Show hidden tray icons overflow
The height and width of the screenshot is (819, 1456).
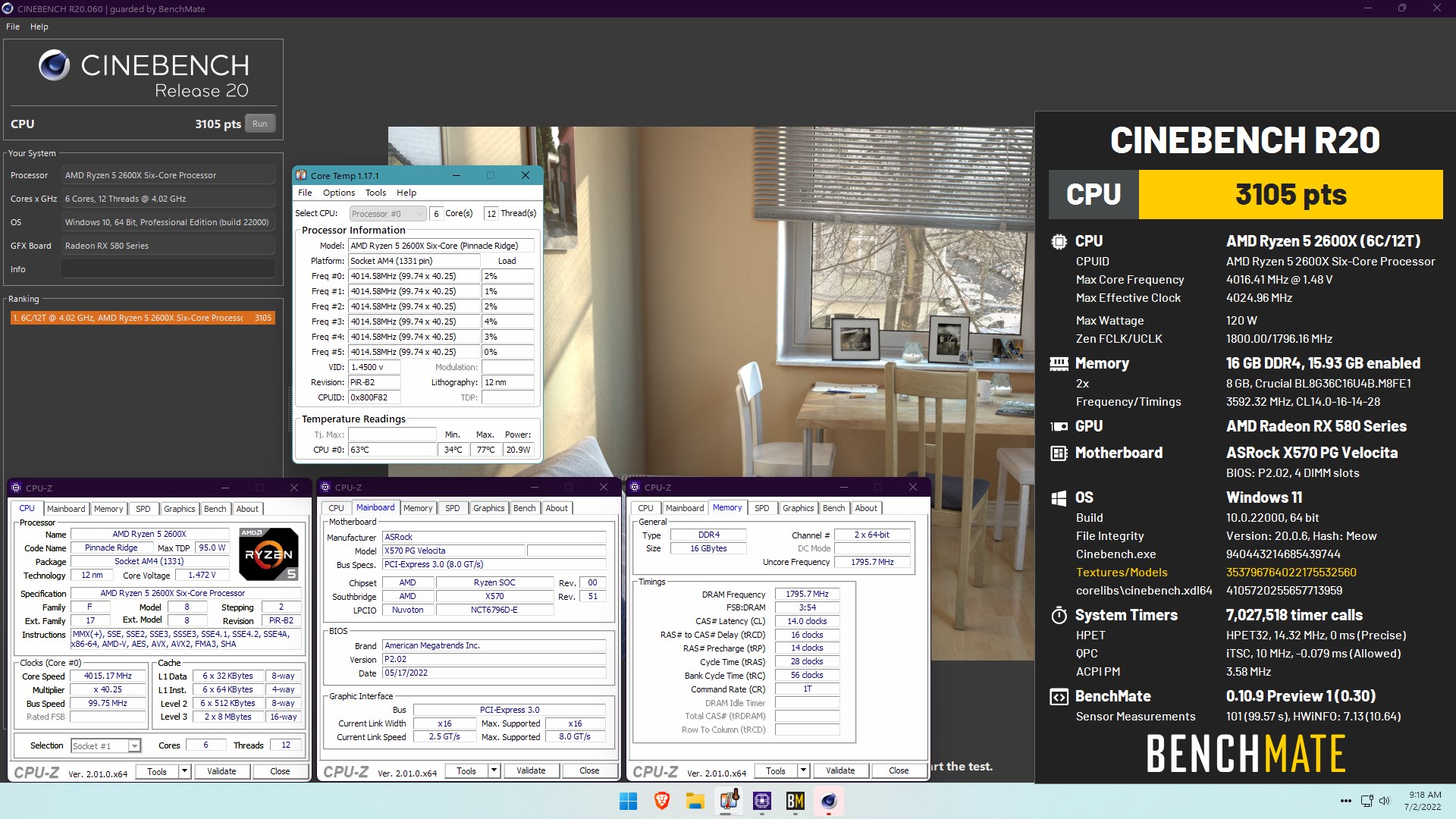[x=1345, y=801]
